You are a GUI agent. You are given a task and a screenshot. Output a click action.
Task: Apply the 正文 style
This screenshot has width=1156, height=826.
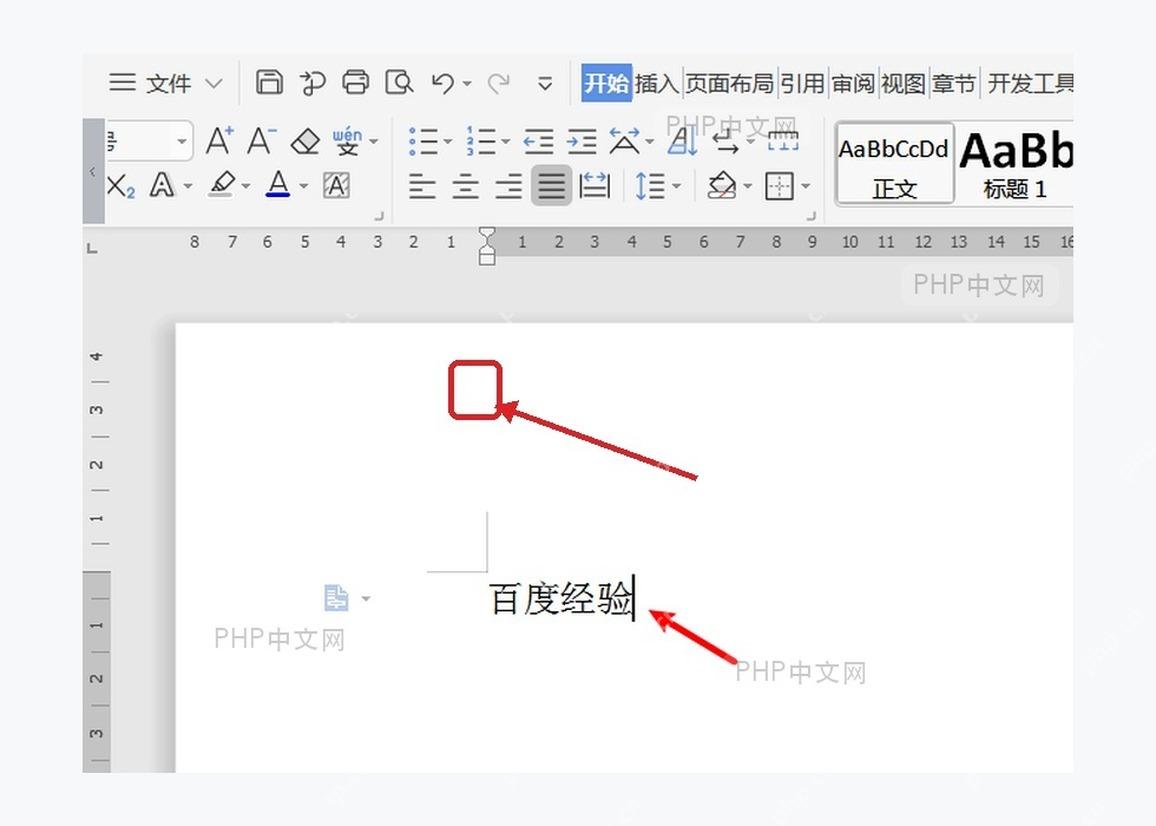click(894, 164)
